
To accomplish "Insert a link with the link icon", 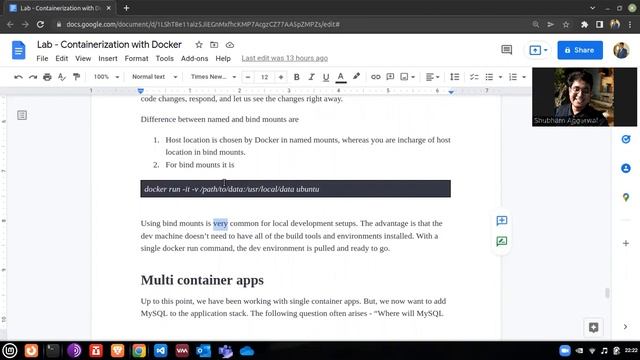I will [376, 77].
